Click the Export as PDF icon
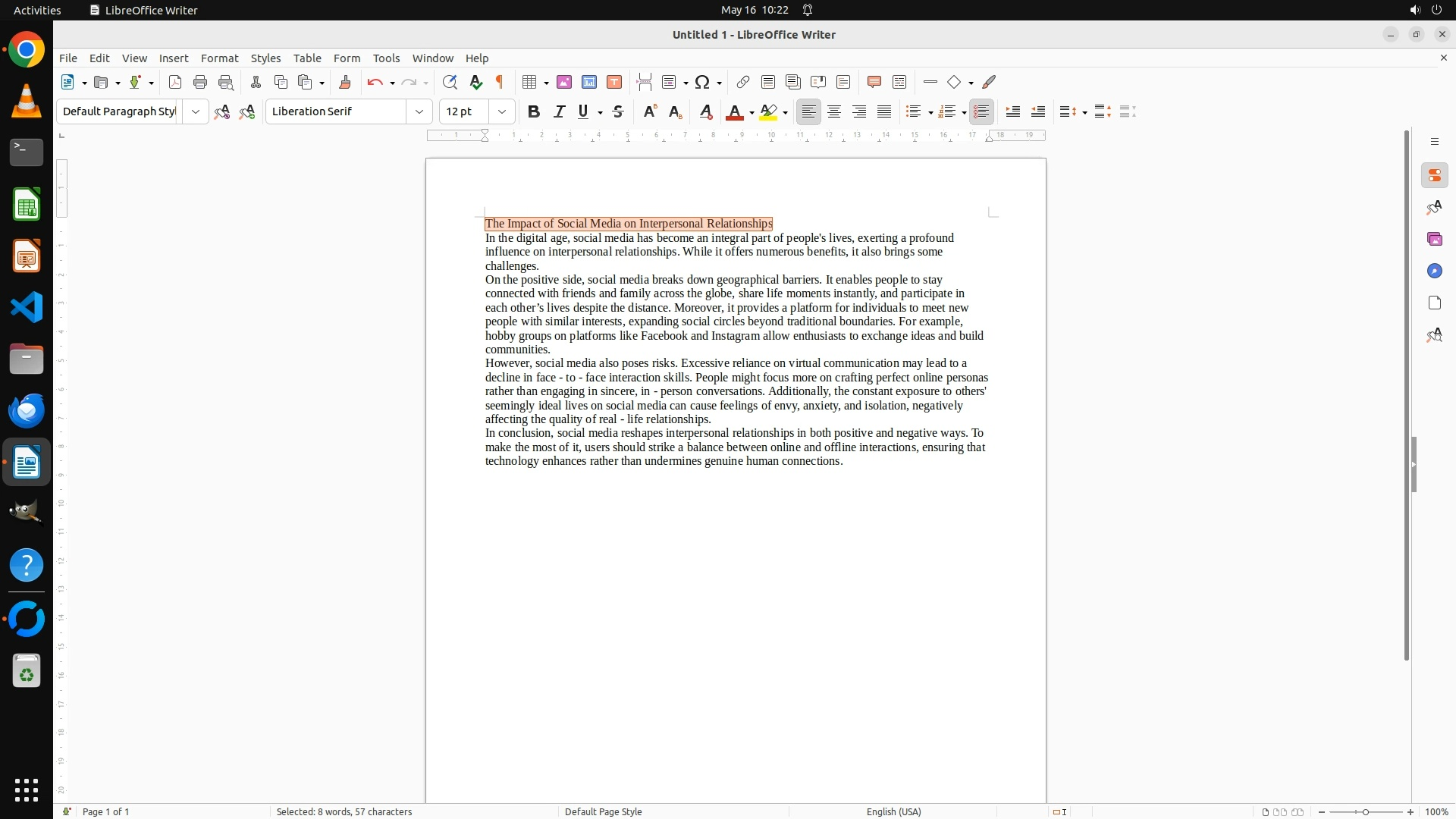The width and height of the screenshot is (1456, 819). pyautogui.click(x=175, y=82)
